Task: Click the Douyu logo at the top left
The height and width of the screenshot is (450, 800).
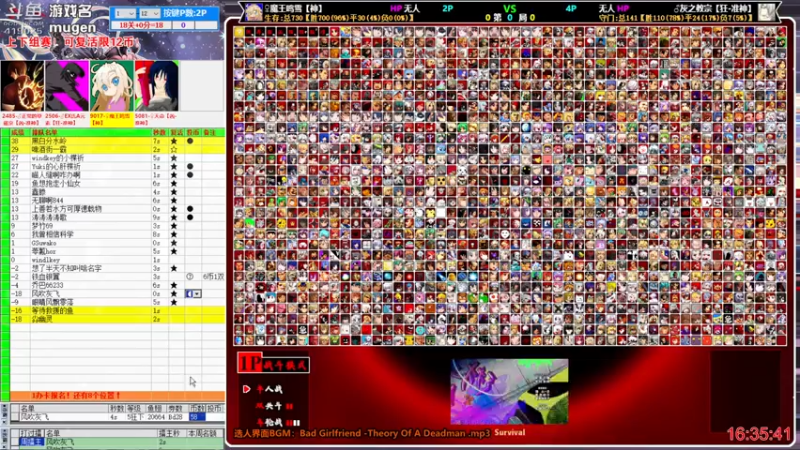Action: click(24, 11)
